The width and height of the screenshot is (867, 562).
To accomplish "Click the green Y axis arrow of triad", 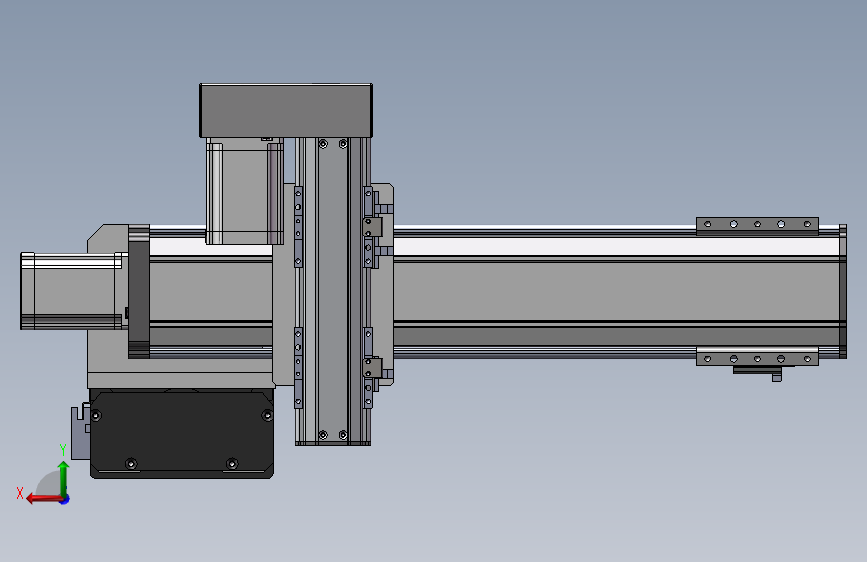I will (64, 478).
